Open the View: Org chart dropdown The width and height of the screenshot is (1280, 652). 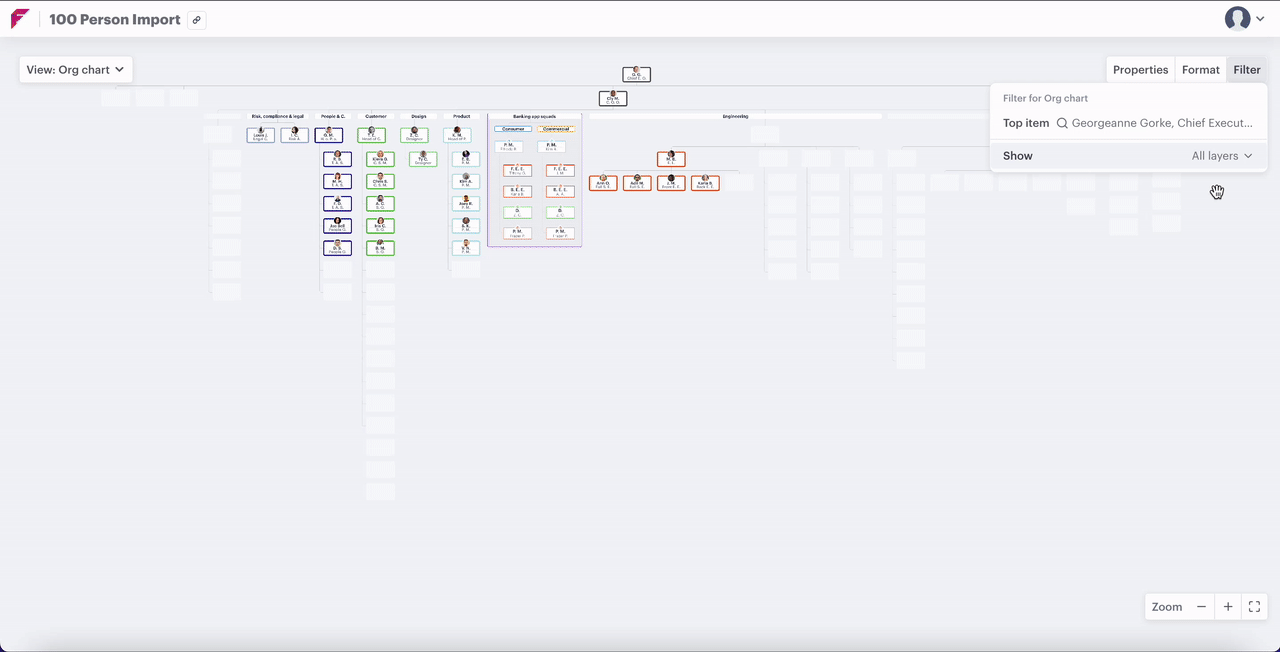(76, 70)
